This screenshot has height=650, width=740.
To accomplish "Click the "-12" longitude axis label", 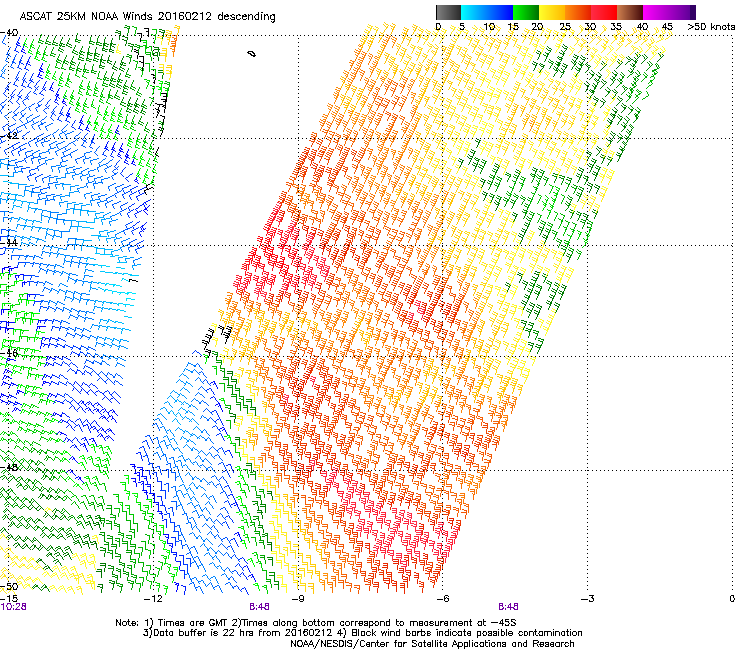I will [x=153, y=599].
